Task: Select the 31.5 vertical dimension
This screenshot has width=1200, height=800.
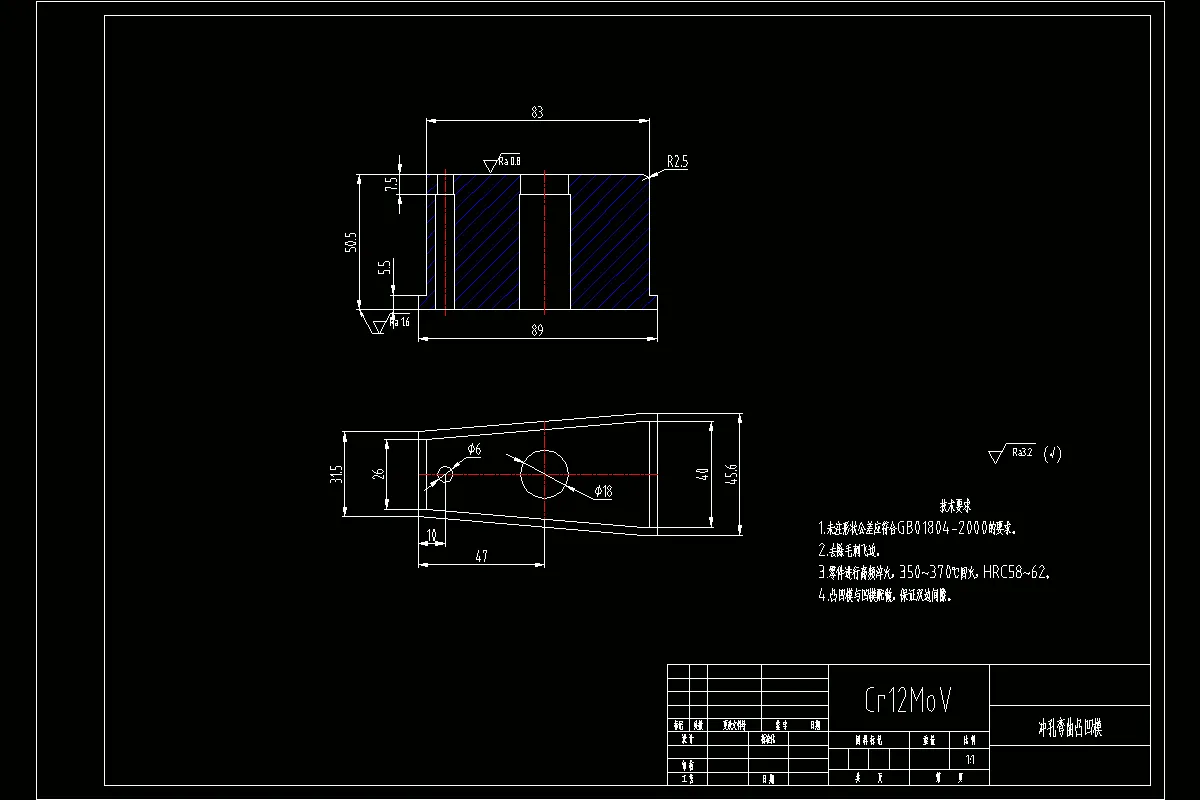Action: (337, 474)
